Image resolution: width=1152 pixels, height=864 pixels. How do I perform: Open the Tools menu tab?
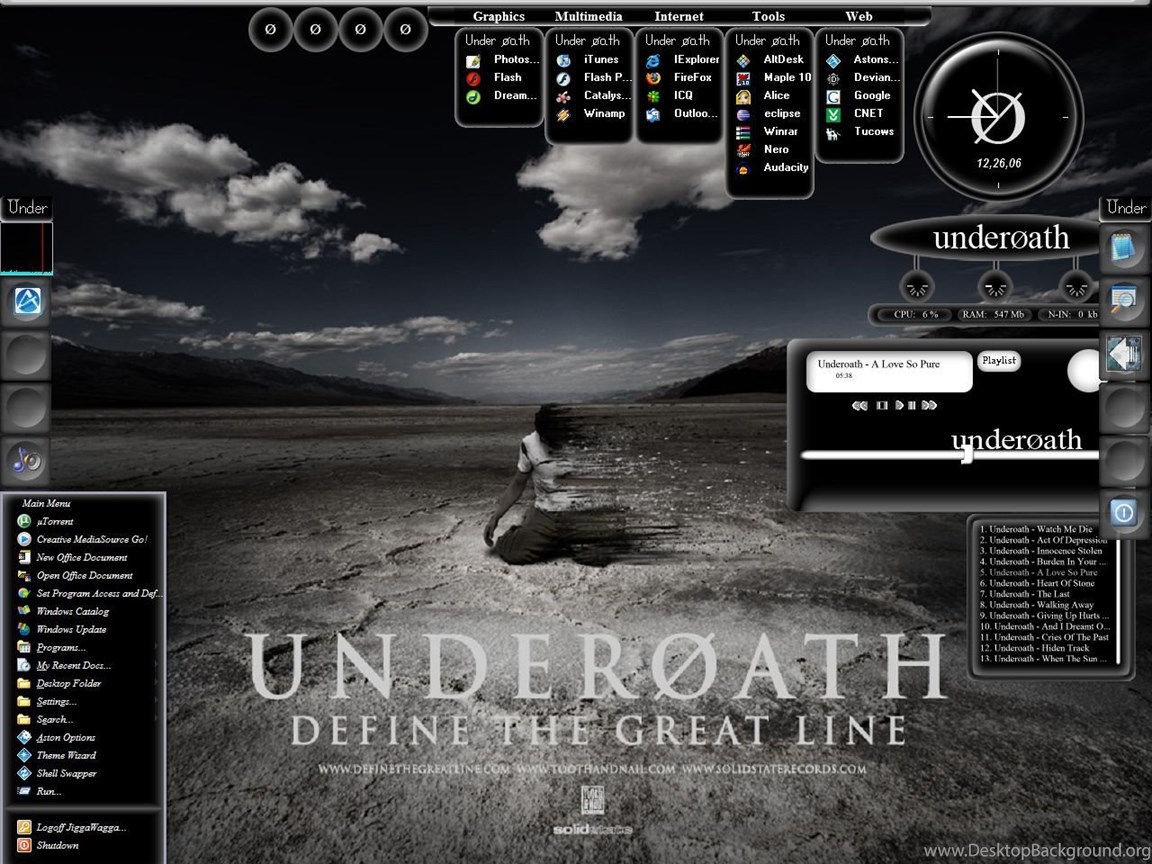[768, 16]
